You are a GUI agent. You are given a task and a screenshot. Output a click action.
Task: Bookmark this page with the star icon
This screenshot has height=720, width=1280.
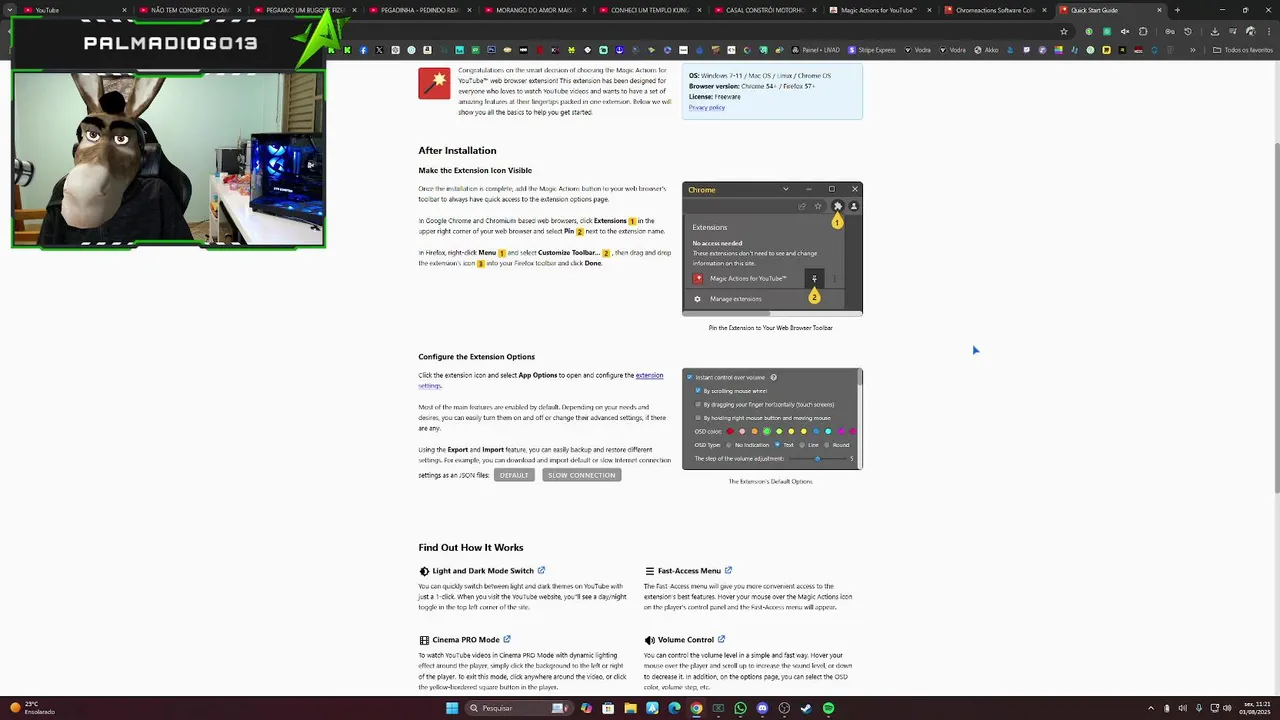(1064, 31)
